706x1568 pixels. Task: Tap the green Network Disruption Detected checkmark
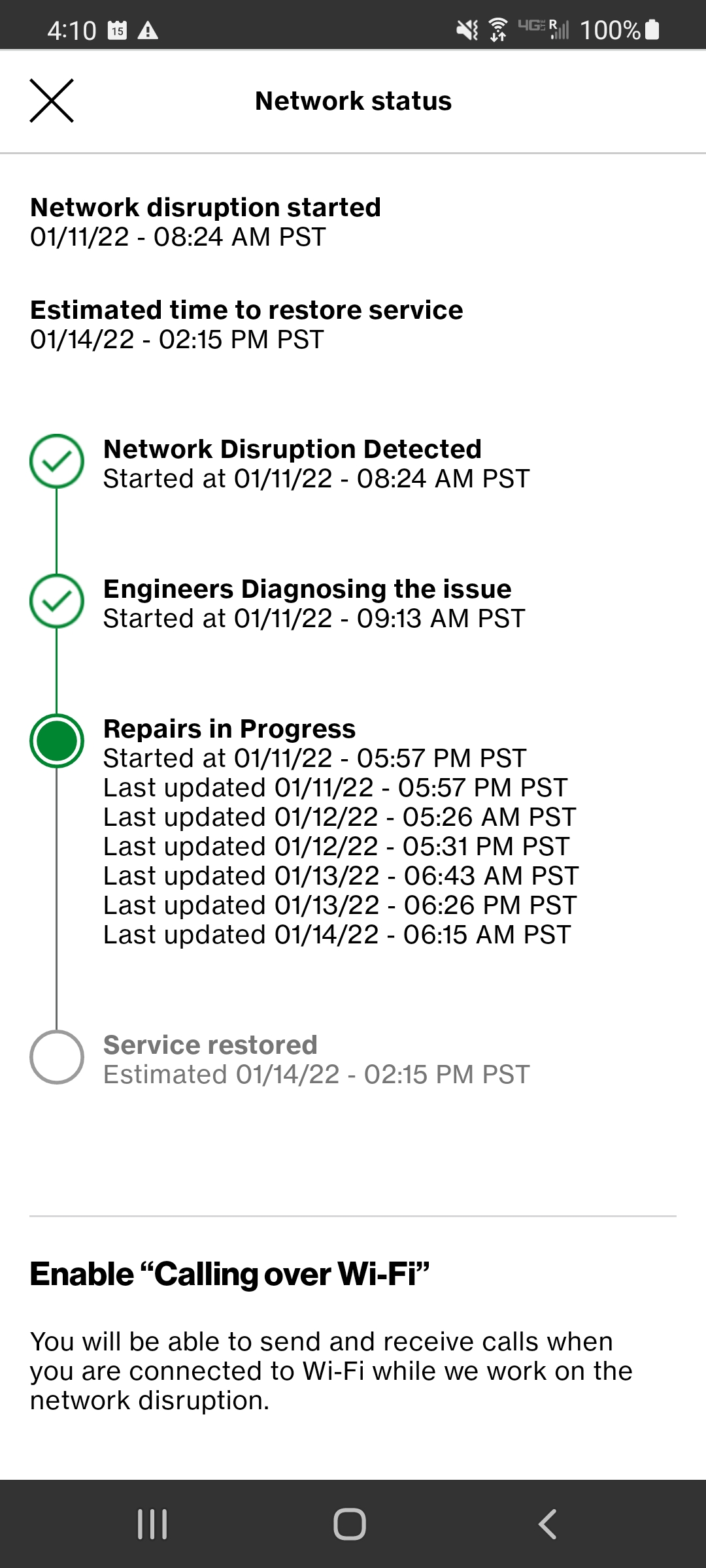point(57,461)
